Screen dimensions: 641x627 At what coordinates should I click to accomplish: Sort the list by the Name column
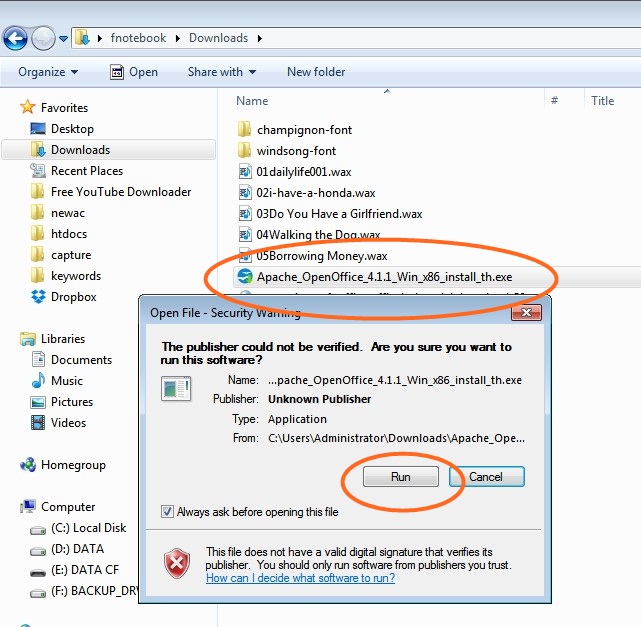coord(252,101)
